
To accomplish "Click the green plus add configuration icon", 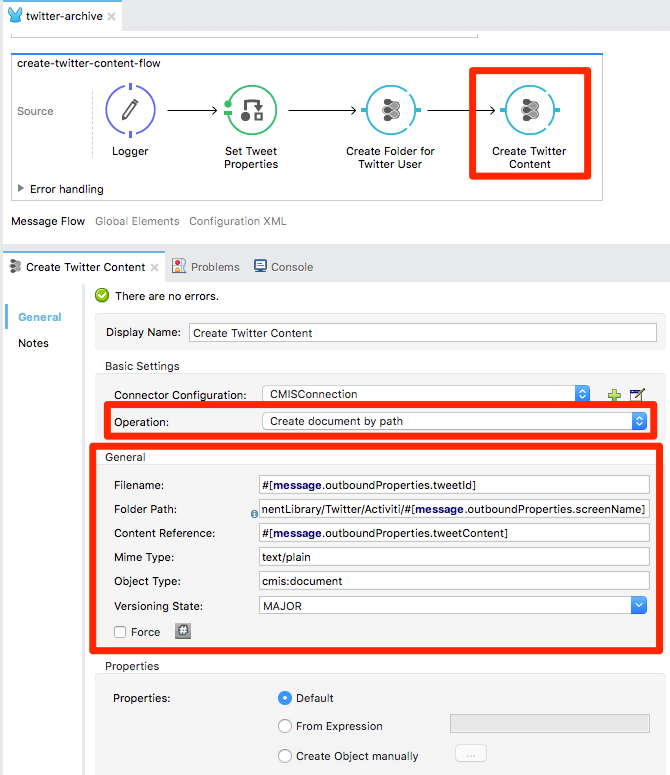I will (x=614, y=395).
